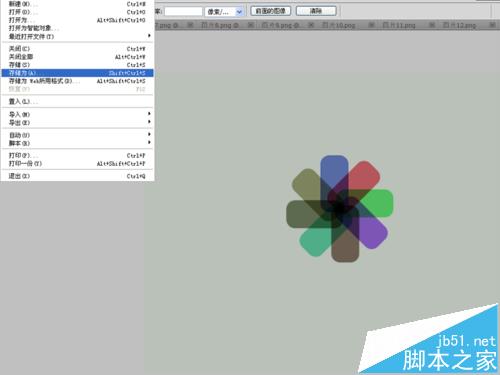Switch to 图片11.png document tab
The width and height of the screenshot is (500, 375).
[x=399, y=25]
